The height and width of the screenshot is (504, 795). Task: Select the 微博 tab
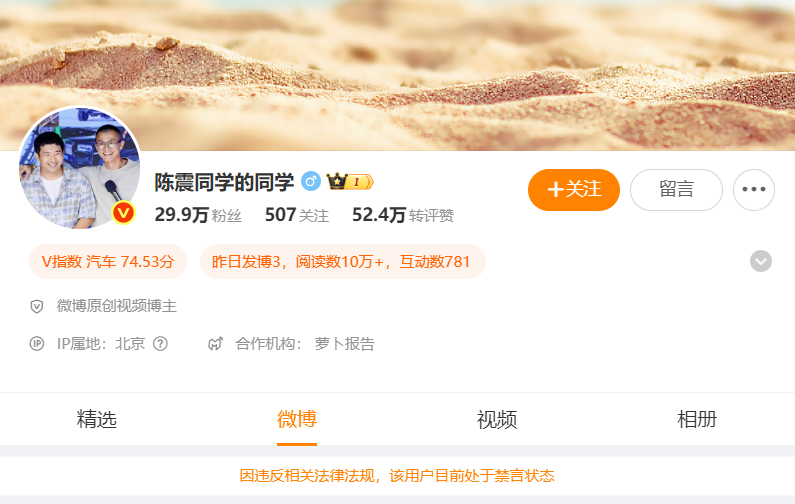[297, 420]
